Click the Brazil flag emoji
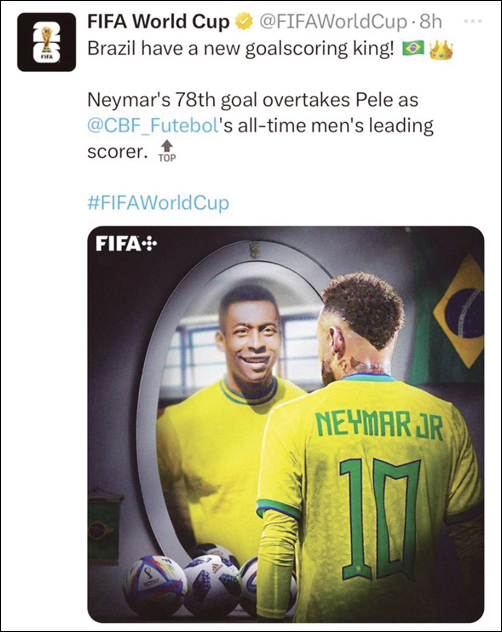The image size is (502, 632). [413, 49]
